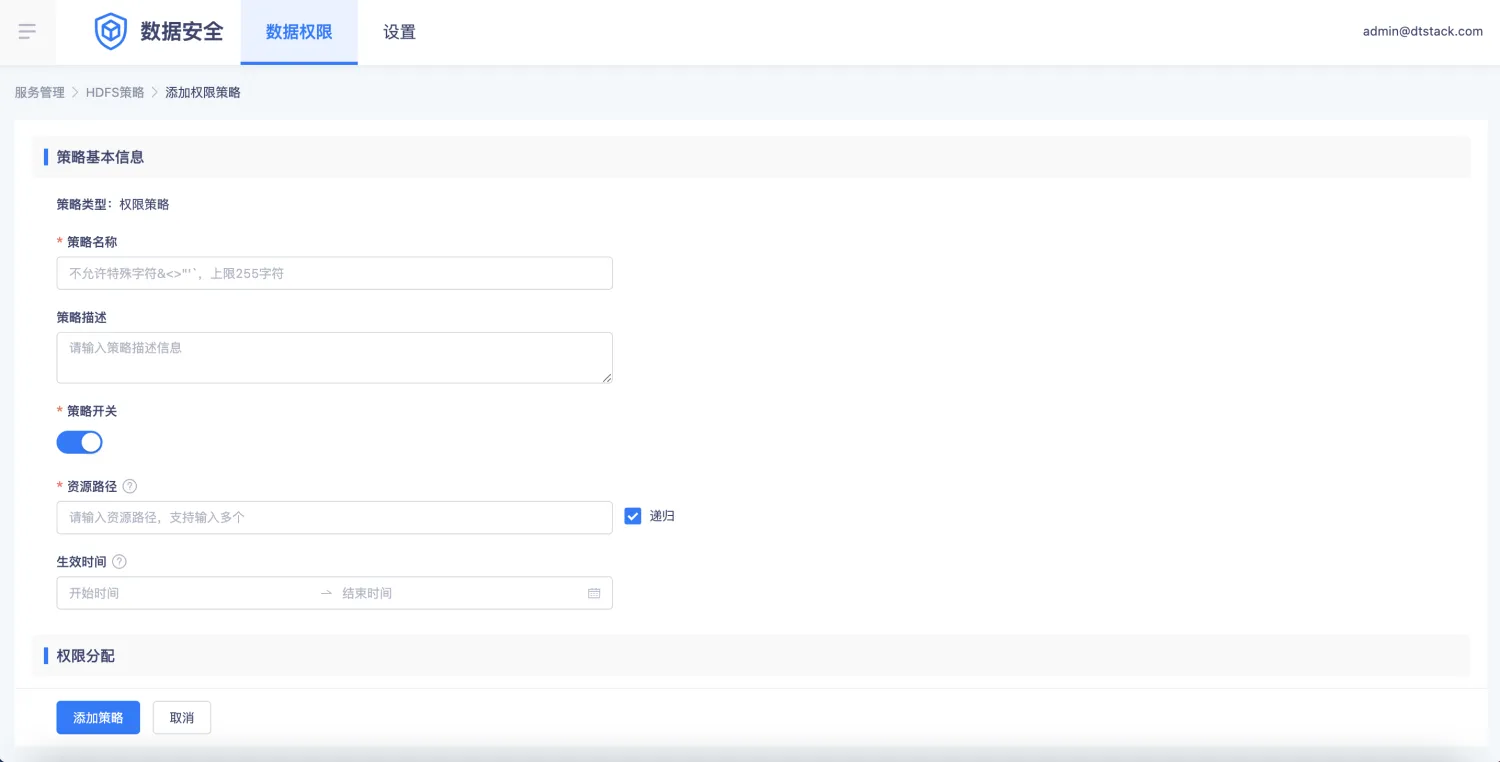1500x762 pixels.
Task: Click the hamburger menu collapse icon
Action: 27,32
